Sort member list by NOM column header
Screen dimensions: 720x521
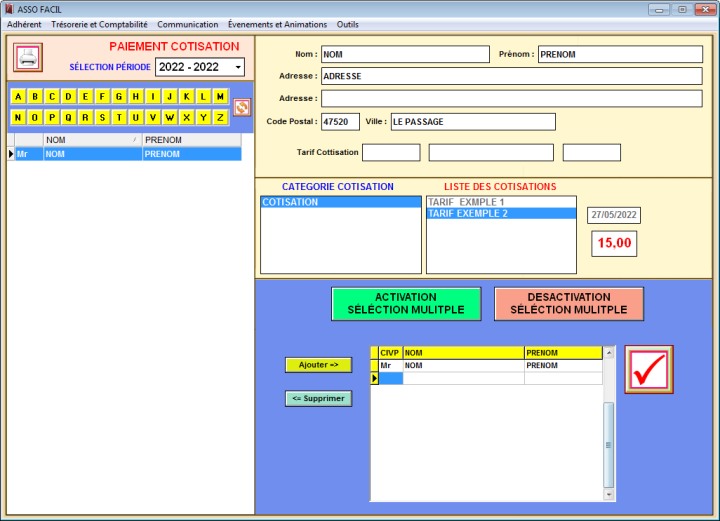pos(90,140)
